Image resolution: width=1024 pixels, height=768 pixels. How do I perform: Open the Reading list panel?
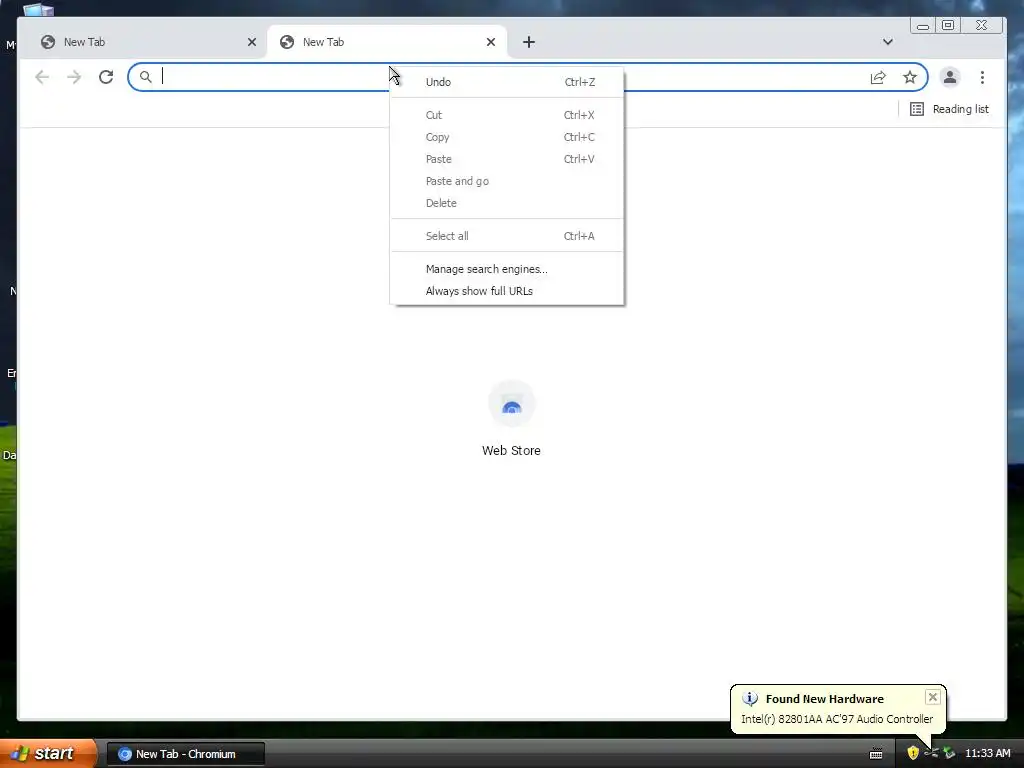(x=949, y=109)
